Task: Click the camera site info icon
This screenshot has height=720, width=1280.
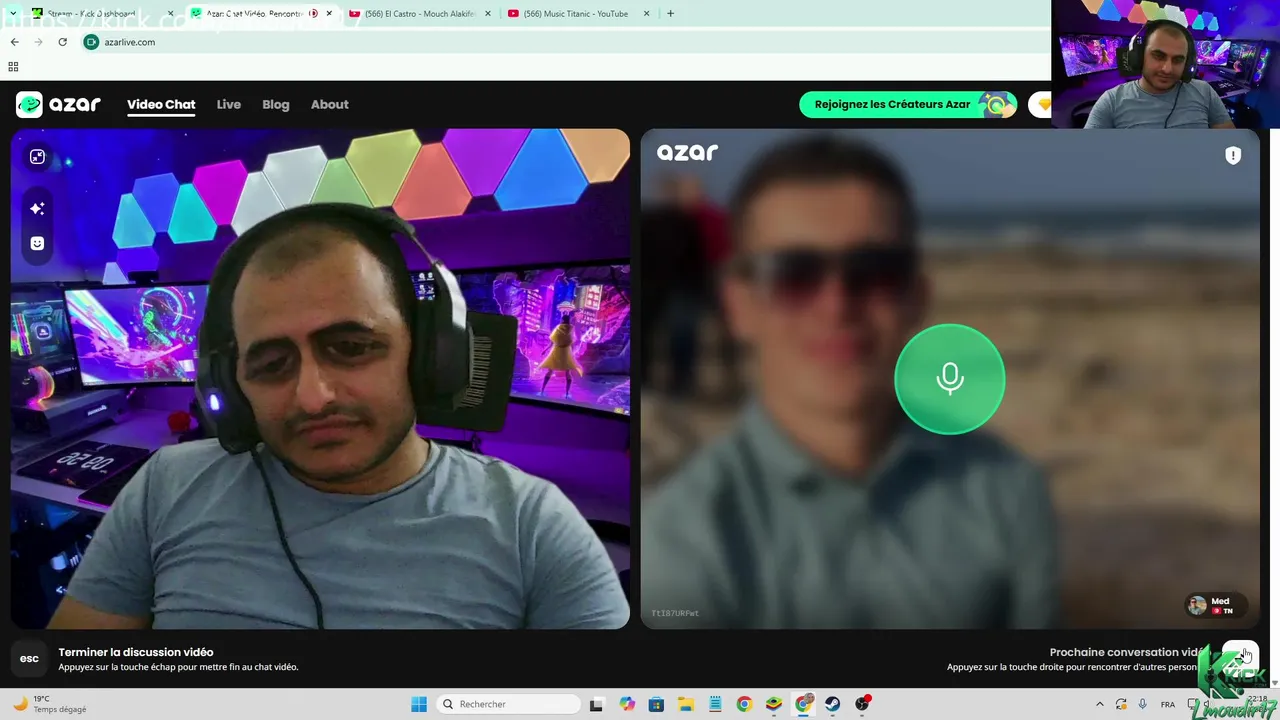Action: point(91,42)
